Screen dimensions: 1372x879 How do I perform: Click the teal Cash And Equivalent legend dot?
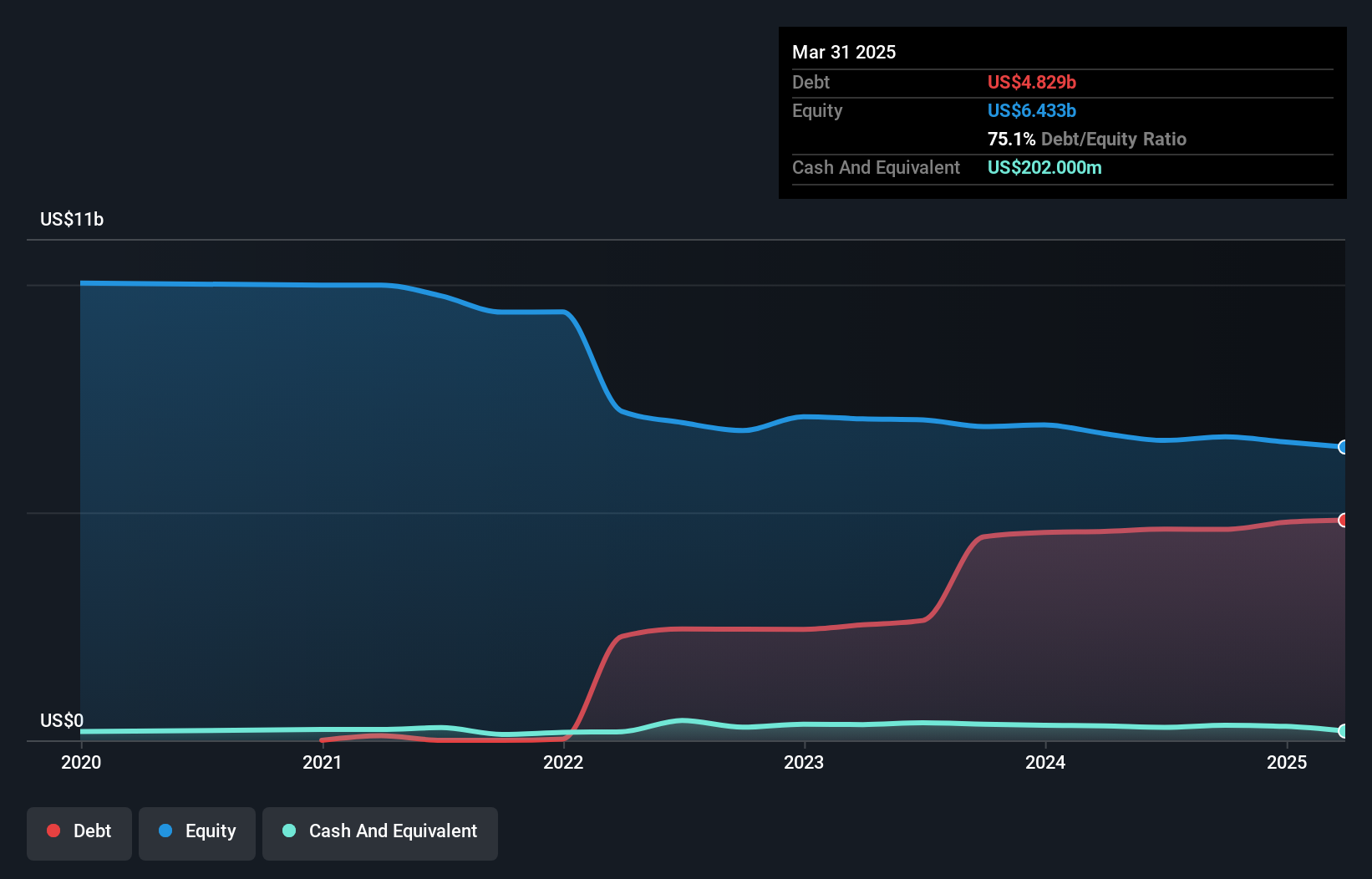pyautogui.click(x=289, y=831)
